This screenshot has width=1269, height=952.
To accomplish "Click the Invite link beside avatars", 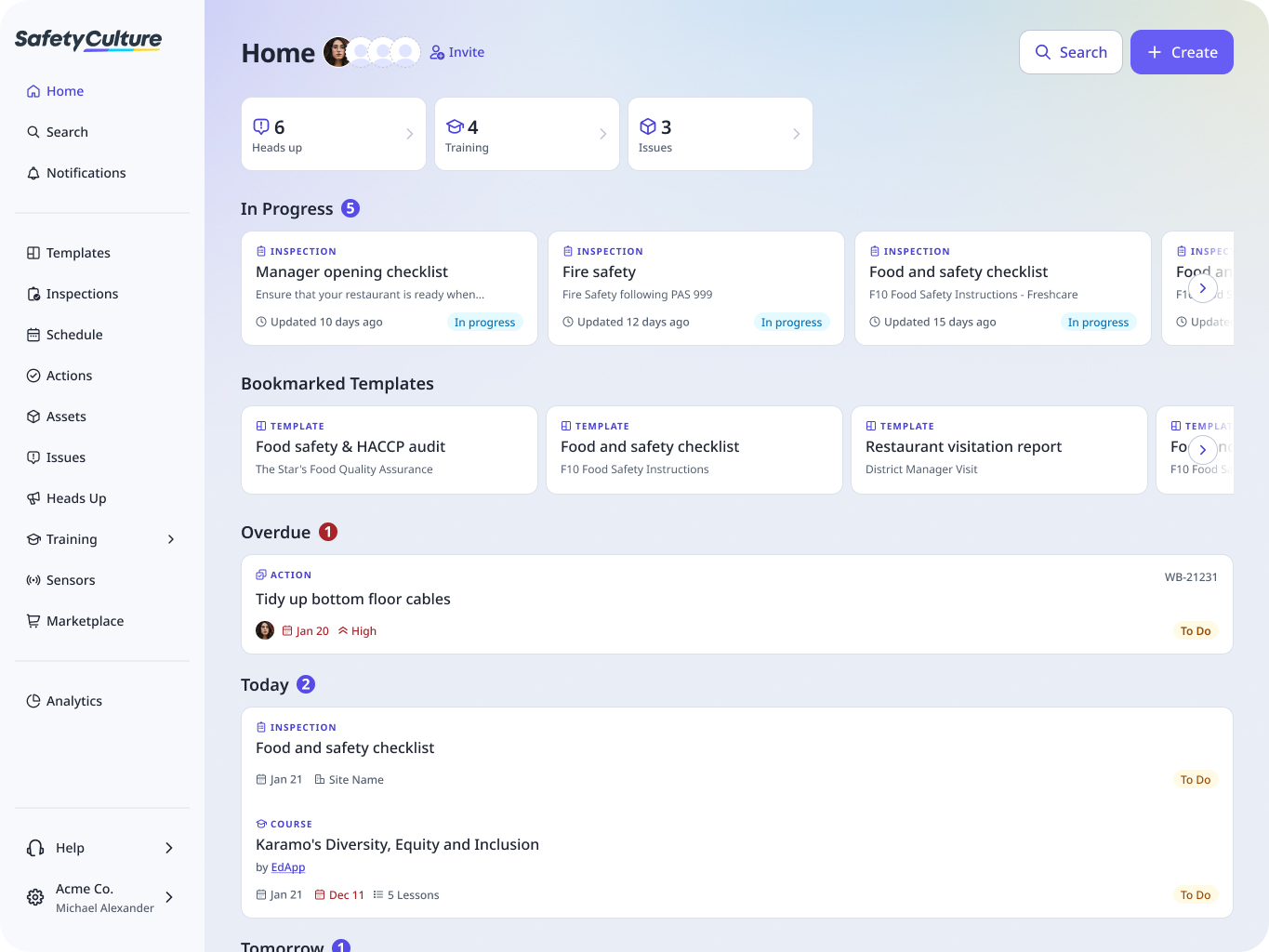I will pos(457,52).
